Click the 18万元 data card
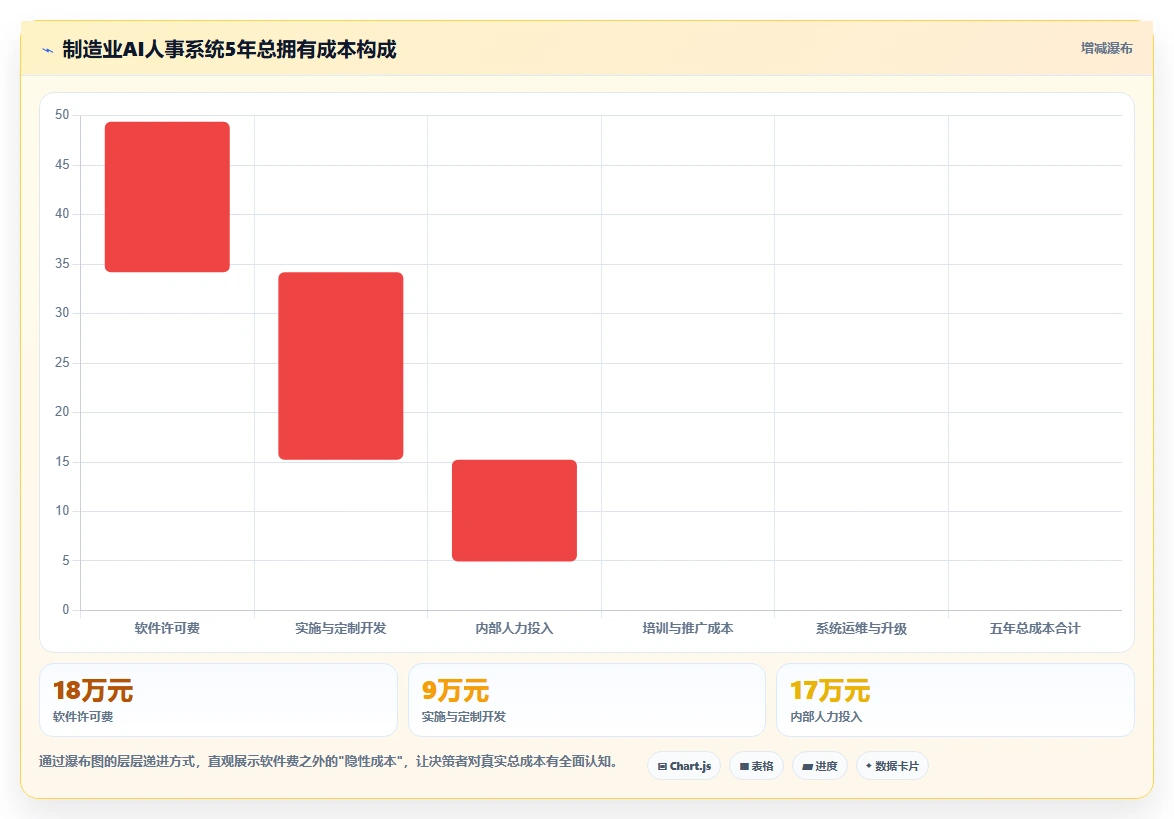 218,700
